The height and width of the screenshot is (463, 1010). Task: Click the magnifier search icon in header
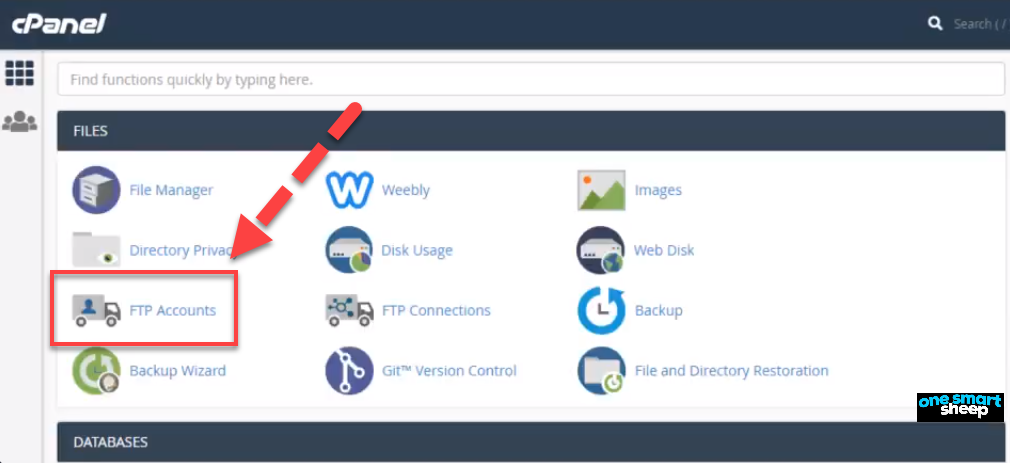(x=935, y=24)
